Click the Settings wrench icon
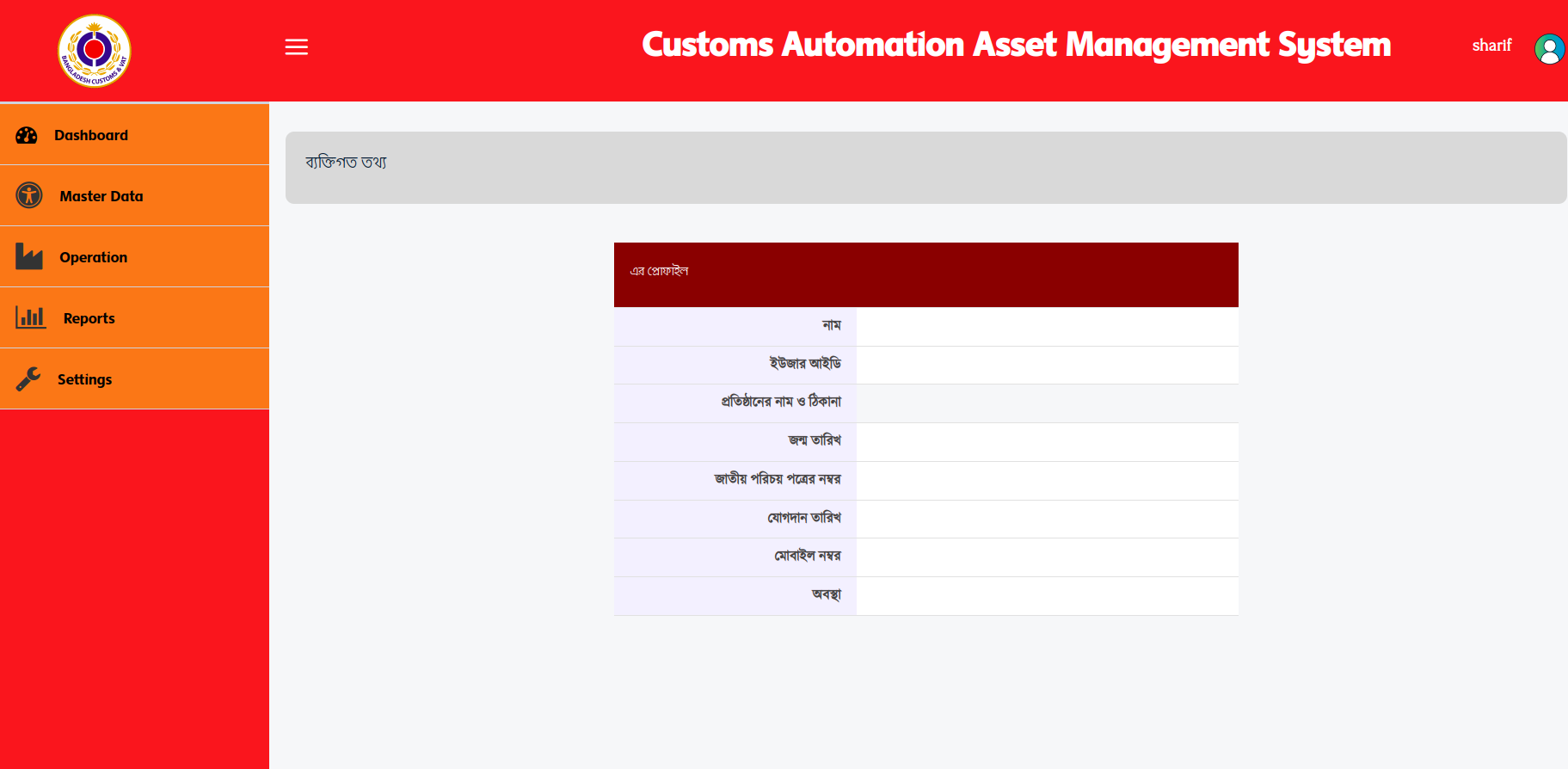The height and width of the screenshot is (769, 1568). pos(28,378)
